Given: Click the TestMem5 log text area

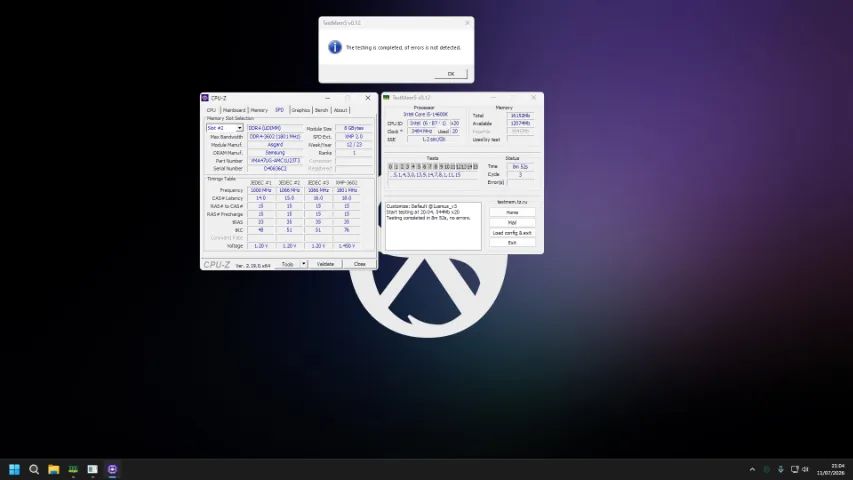Looking at the screenshot, I should (433, 226).
